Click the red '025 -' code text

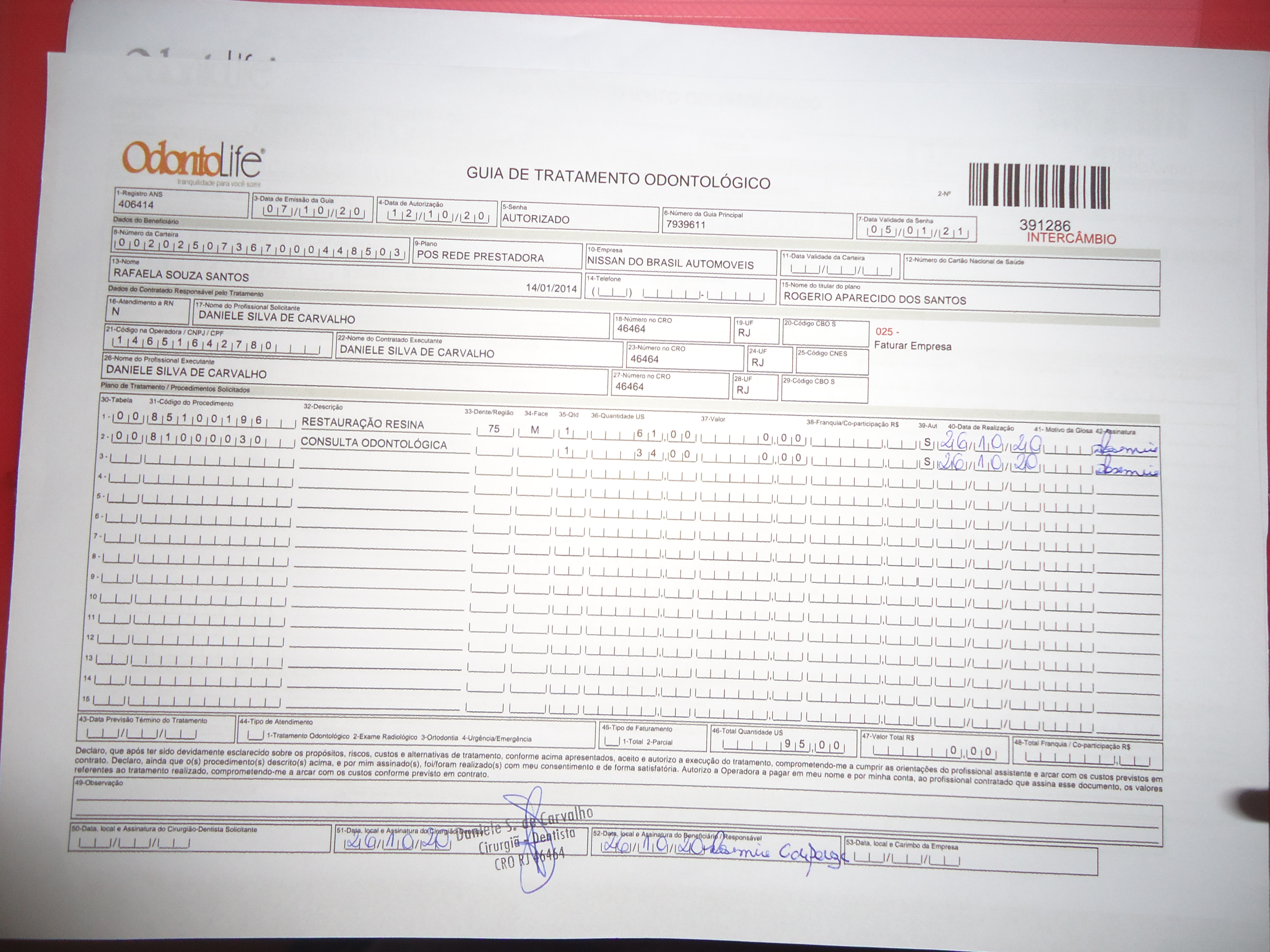(x=887, y=332)
